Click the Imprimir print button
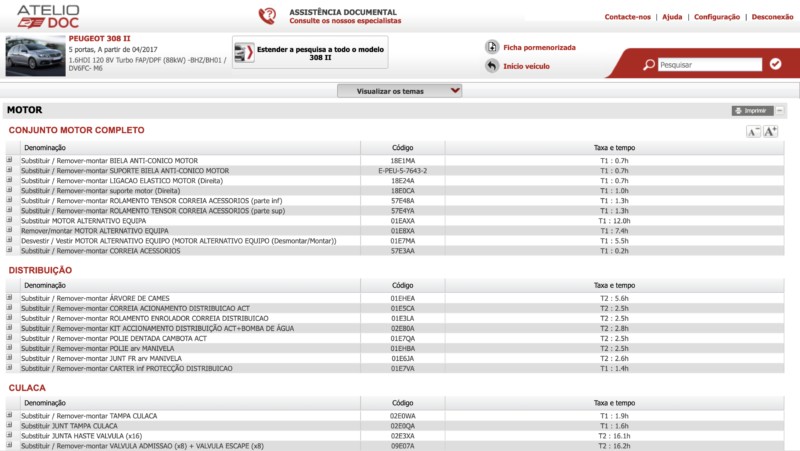This screenshot has width=800, height=451. 752,110
